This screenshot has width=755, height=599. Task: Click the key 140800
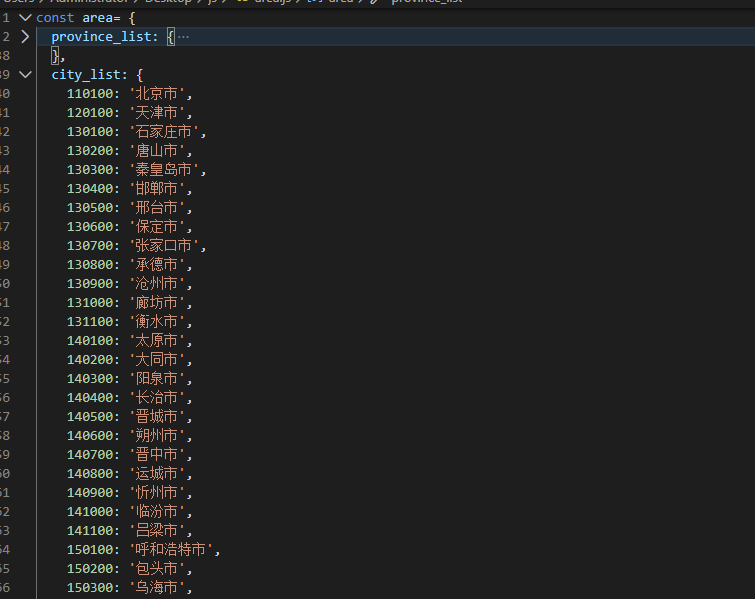90,474
